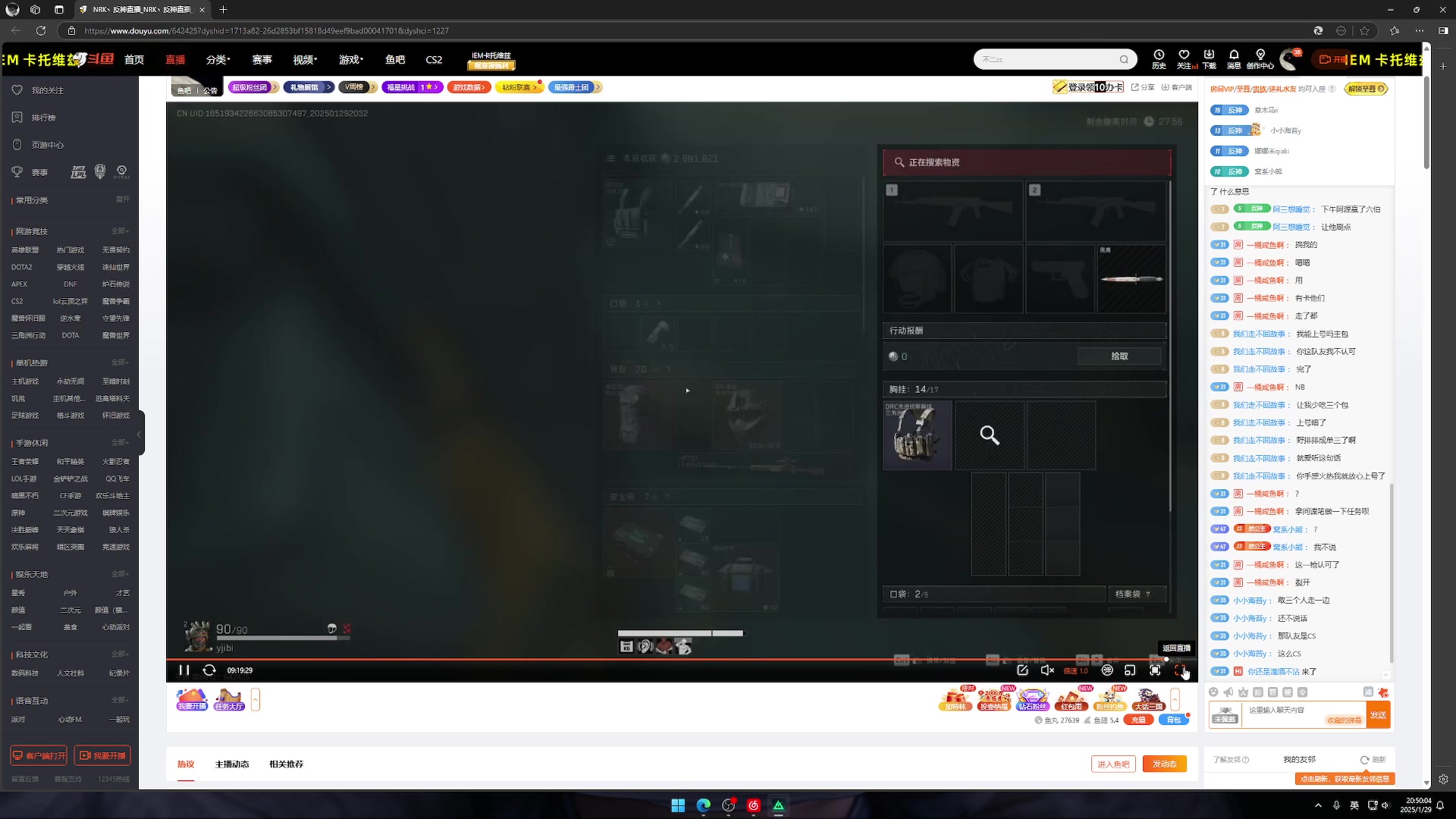
Task: Click the video reload icon
Action: click(209, 670)
